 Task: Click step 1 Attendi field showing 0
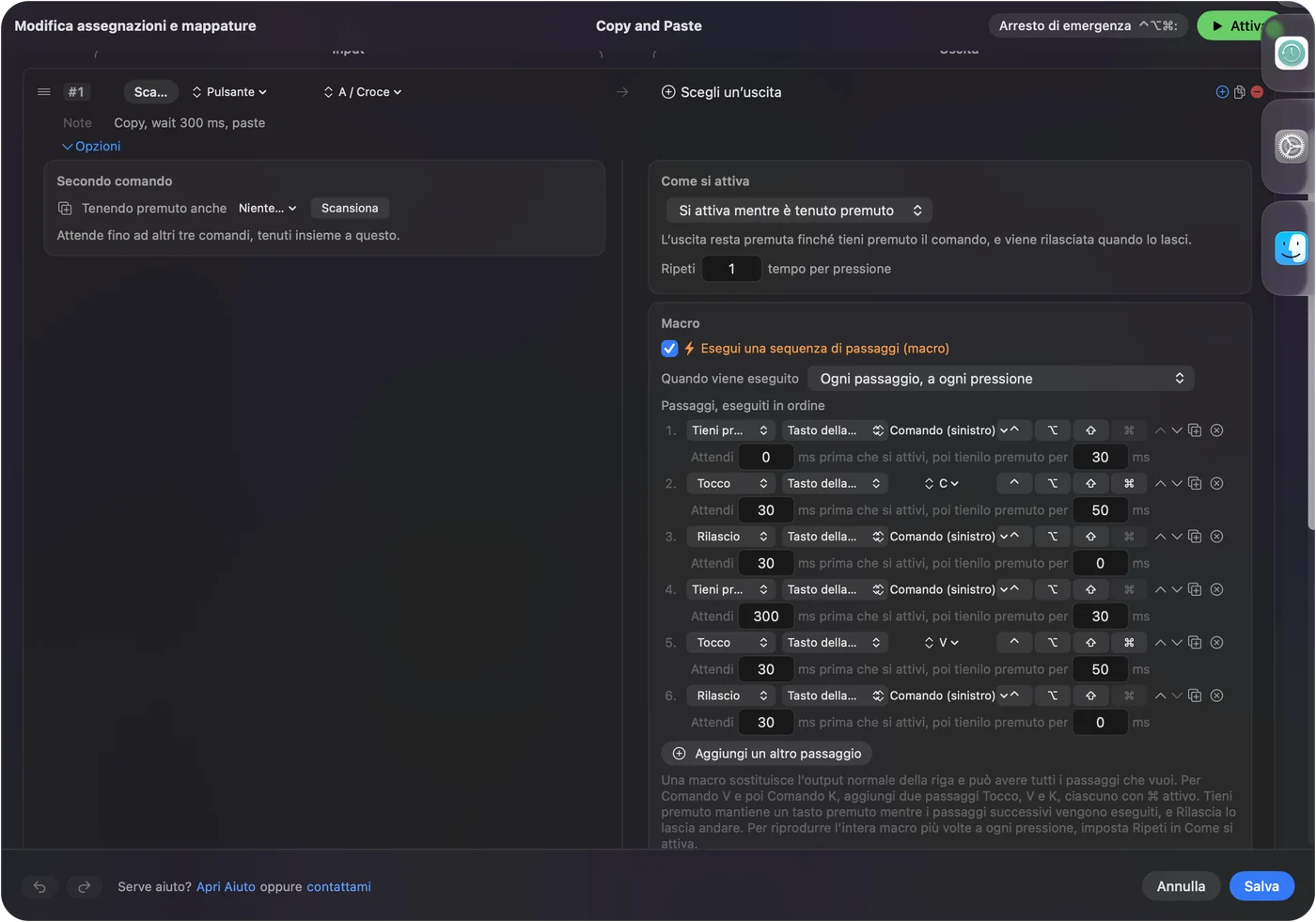tap(766, 457)
